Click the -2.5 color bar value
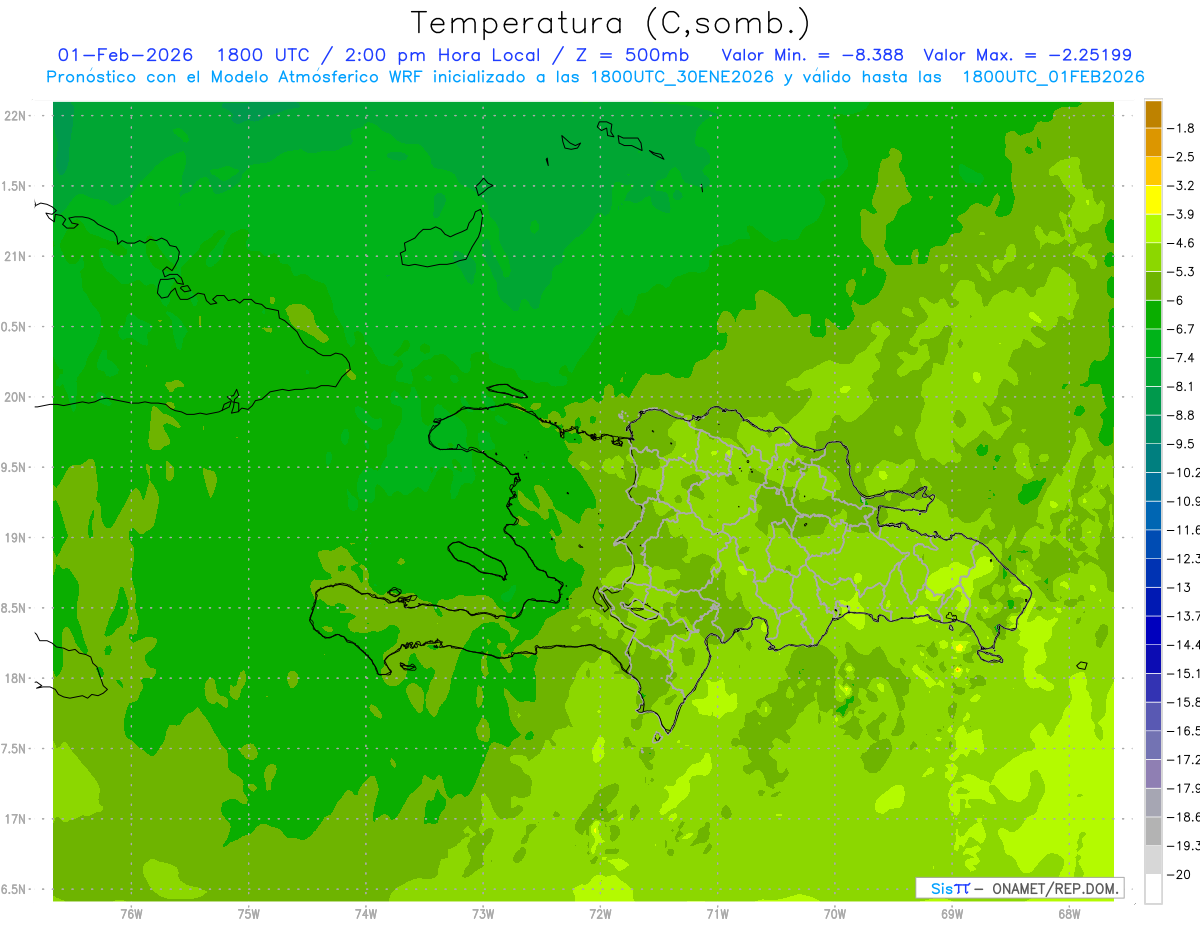 (1181, 157)
